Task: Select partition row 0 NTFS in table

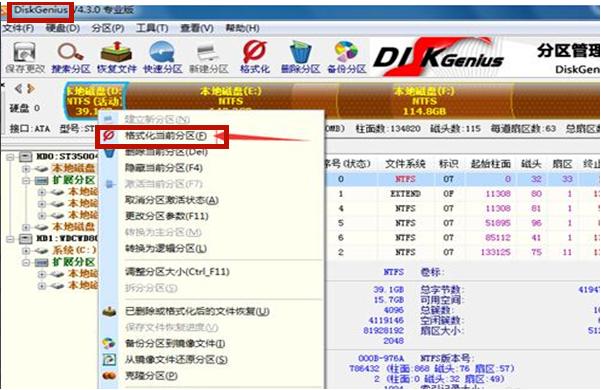Action: point(463,179)
